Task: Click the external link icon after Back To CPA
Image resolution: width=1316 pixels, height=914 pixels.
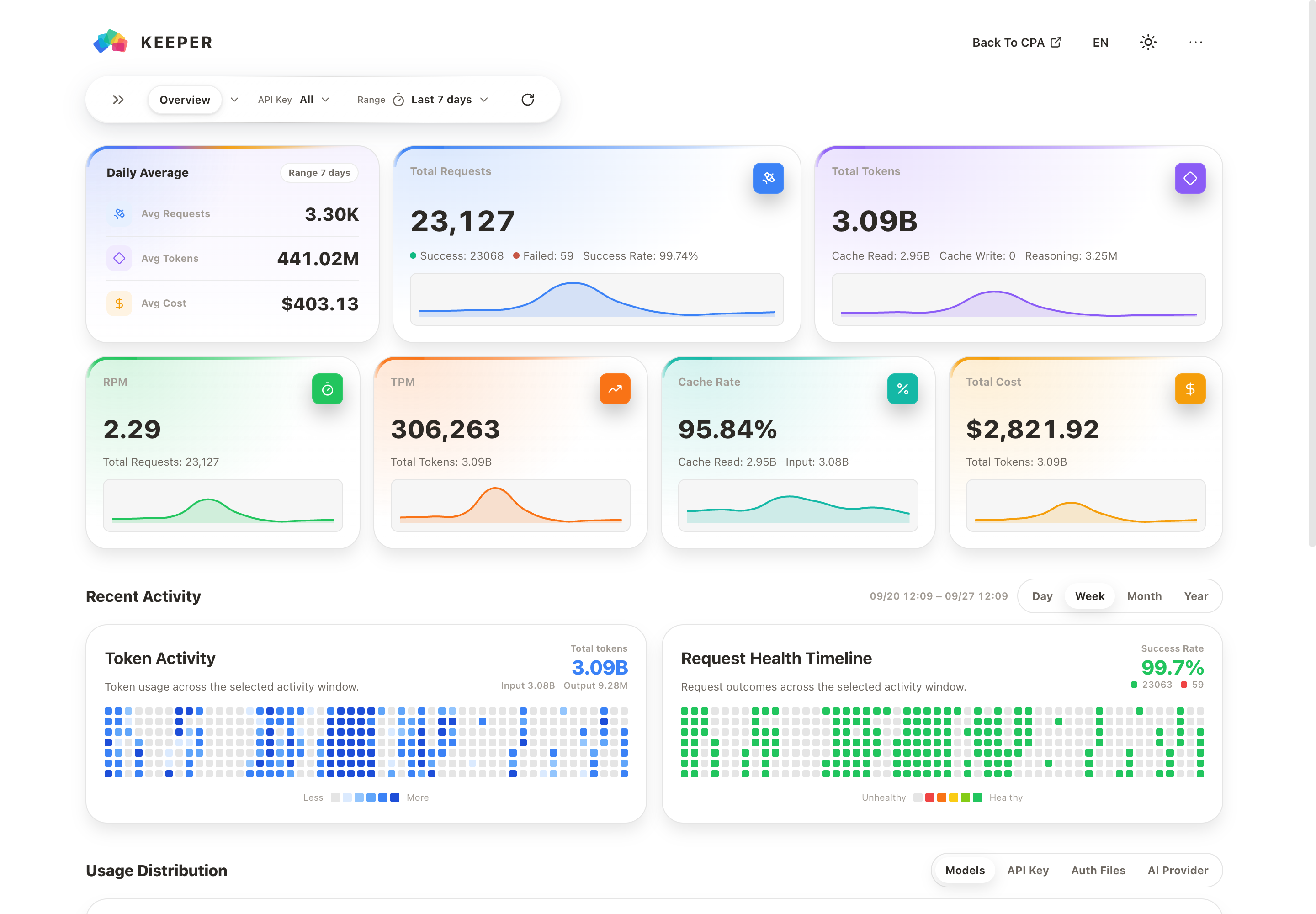Action: pyautogui.click(x=1056, y=42)
